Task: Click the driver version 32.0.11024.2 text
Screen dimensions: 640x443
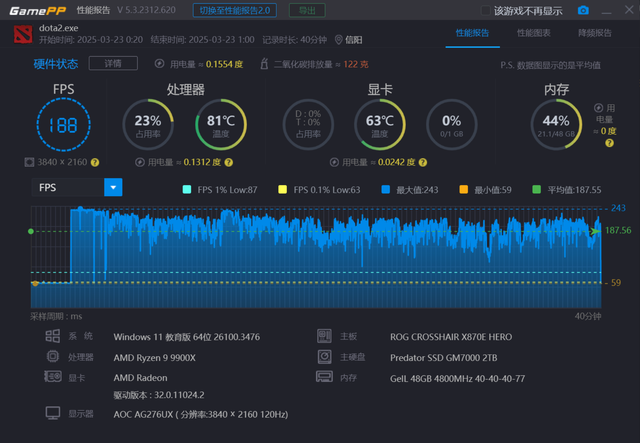Action: (159, 395)
